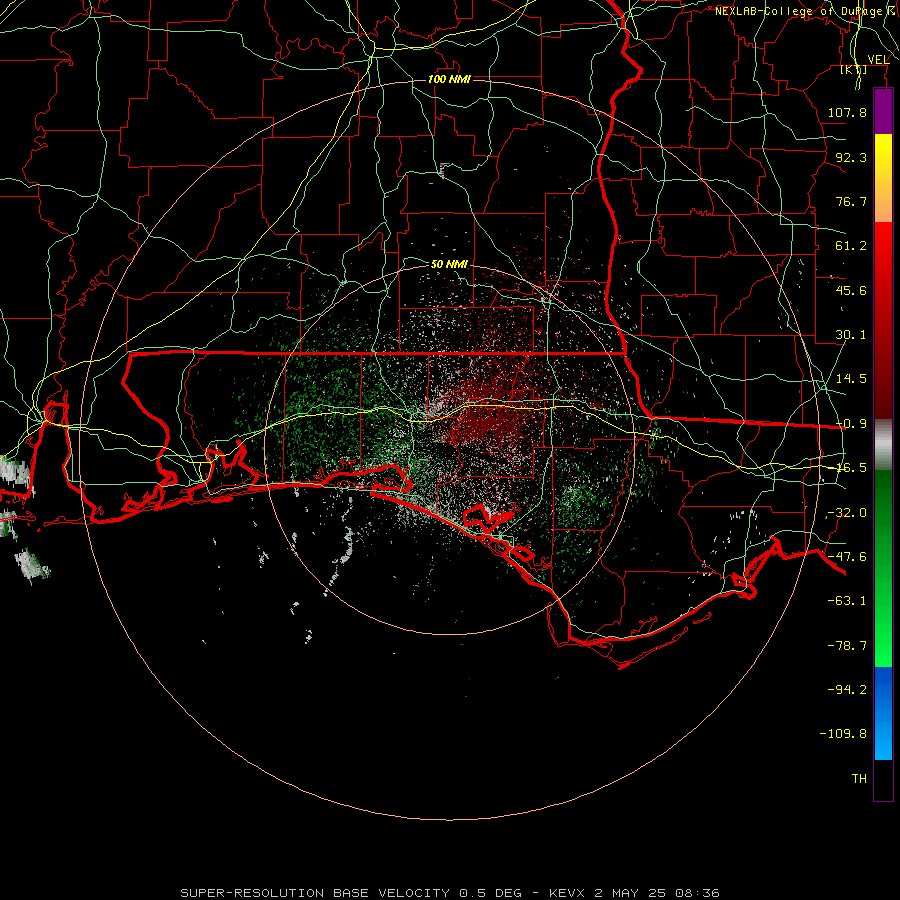Click the gray near-zero segment of the color bar
Image resolution: width=900 pixels, height=900 pixels.
(x=883, y=445)
